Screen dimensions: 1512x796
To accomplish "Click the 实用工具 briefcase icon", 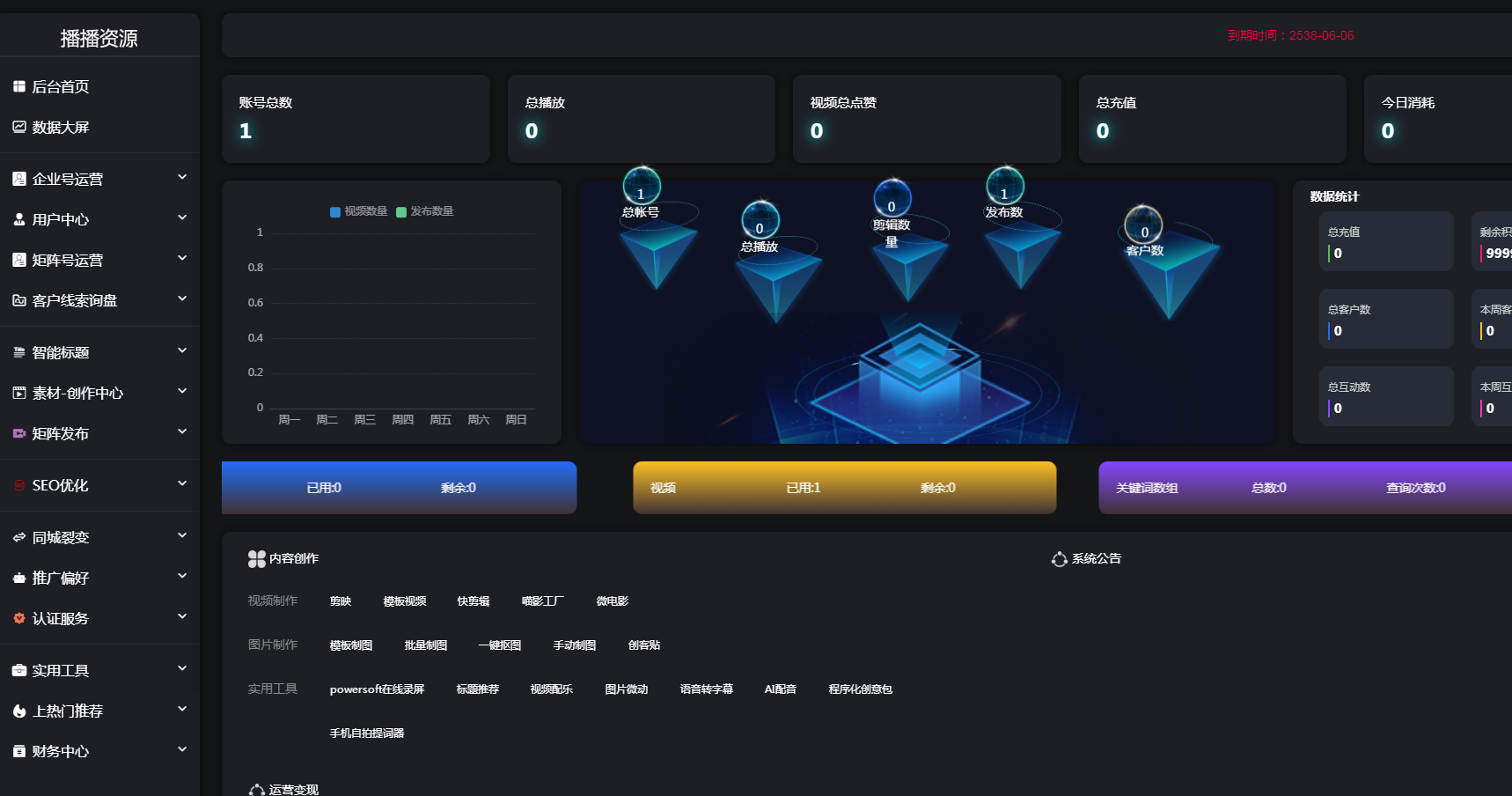I will (x=19, y=670).
